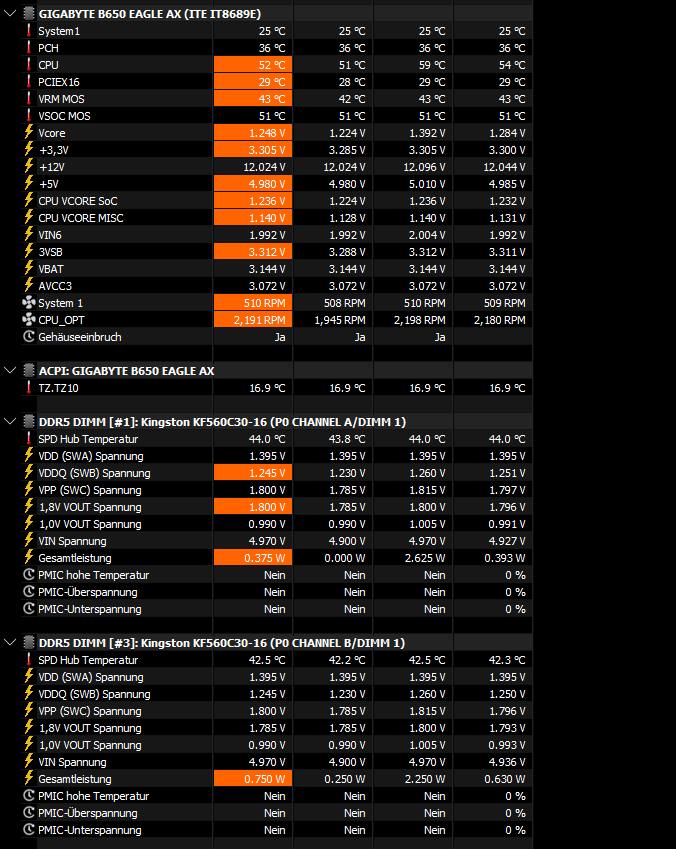Click the clock icon of Gehäuseeinbruch
The width and height of the screenshot is (676, 849).
tap(29, 336)
